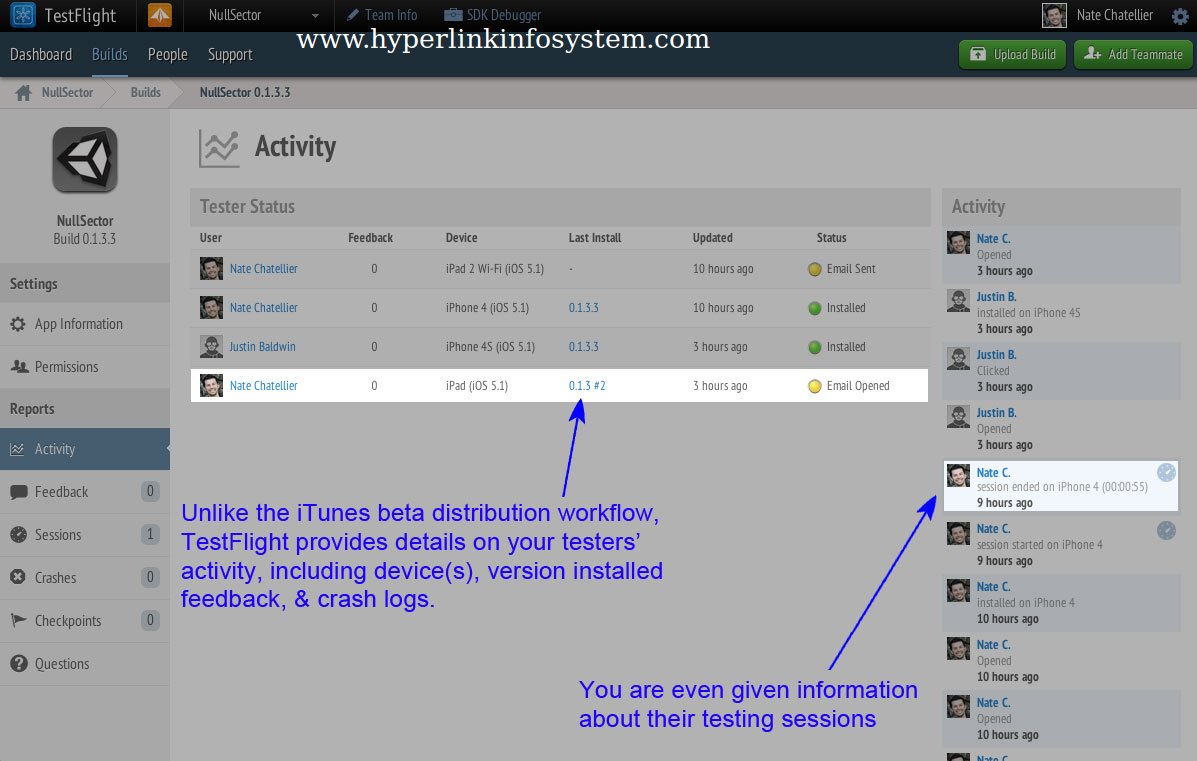
Task: Select Activity report in sidebar
Action: click(x=85, y=449)
